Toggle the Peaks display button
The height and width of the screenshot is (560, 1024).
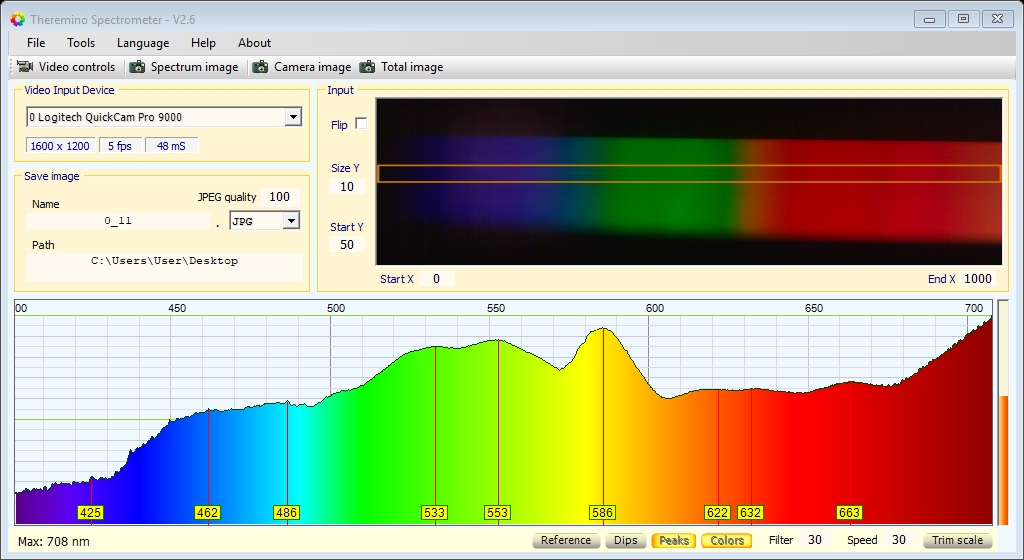pos(673,541)
